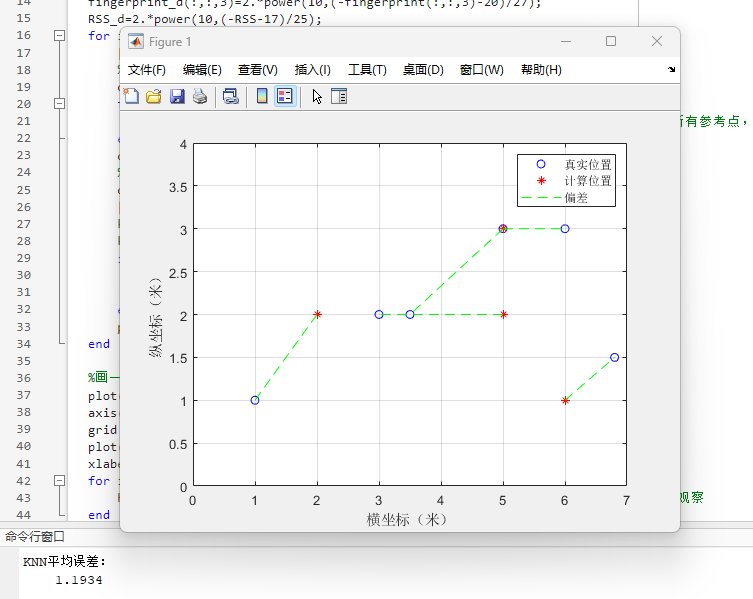Open the Property Inspector icon
The height and width of the screenshot is (599, 753).
tap(339, 97)
